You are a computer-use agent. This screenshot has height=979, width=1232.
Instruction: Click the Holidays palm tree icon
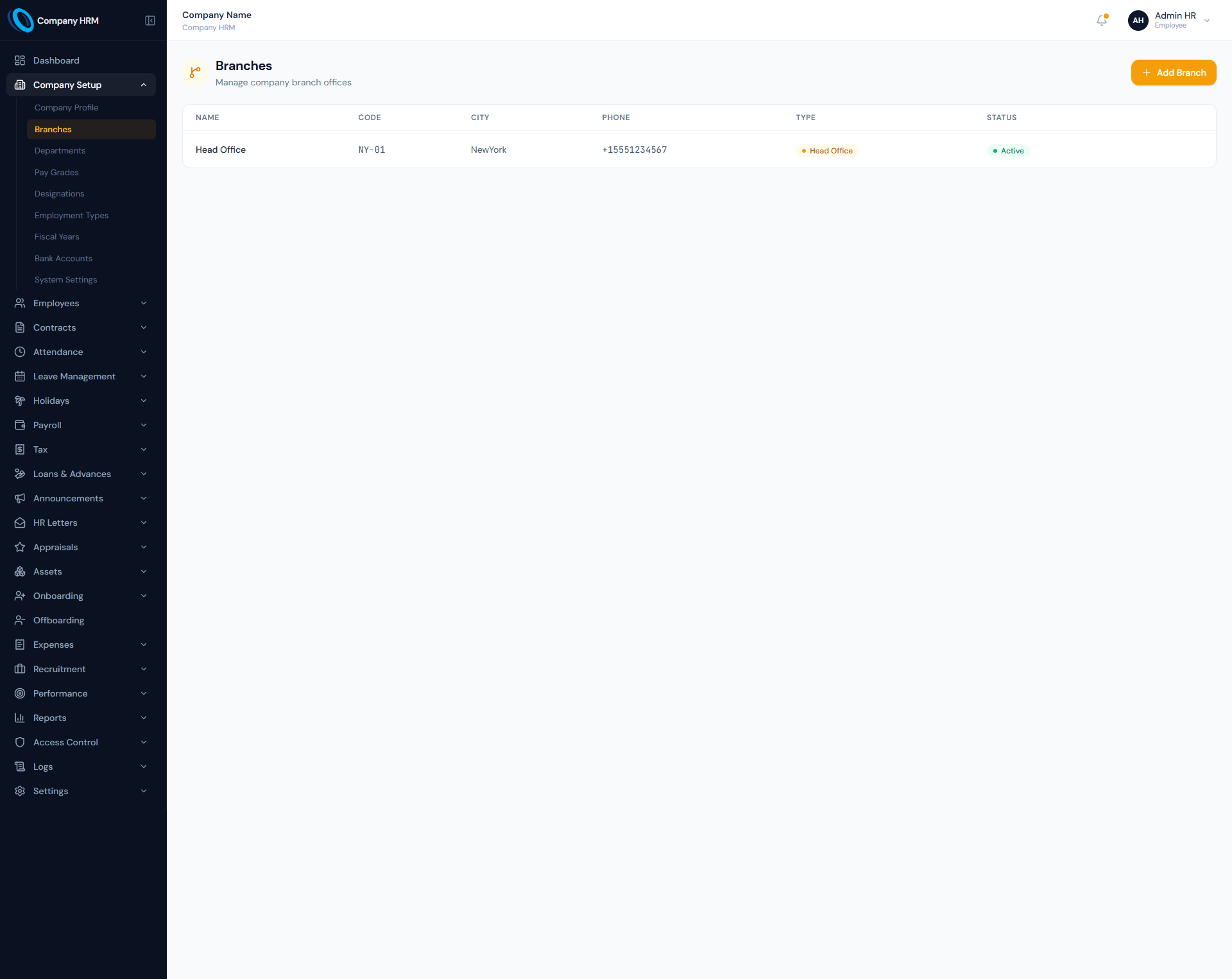pos(20,401)
